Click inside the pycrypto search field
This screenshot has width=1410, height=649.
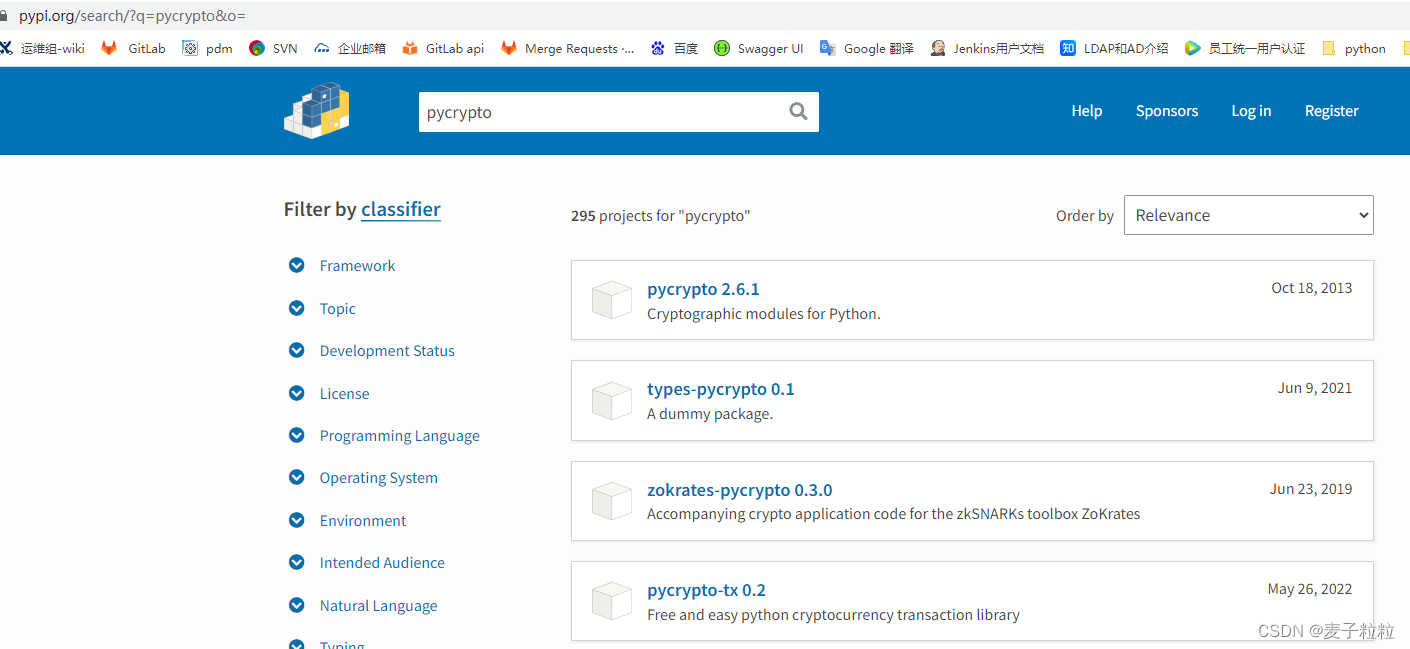point(600,111)
